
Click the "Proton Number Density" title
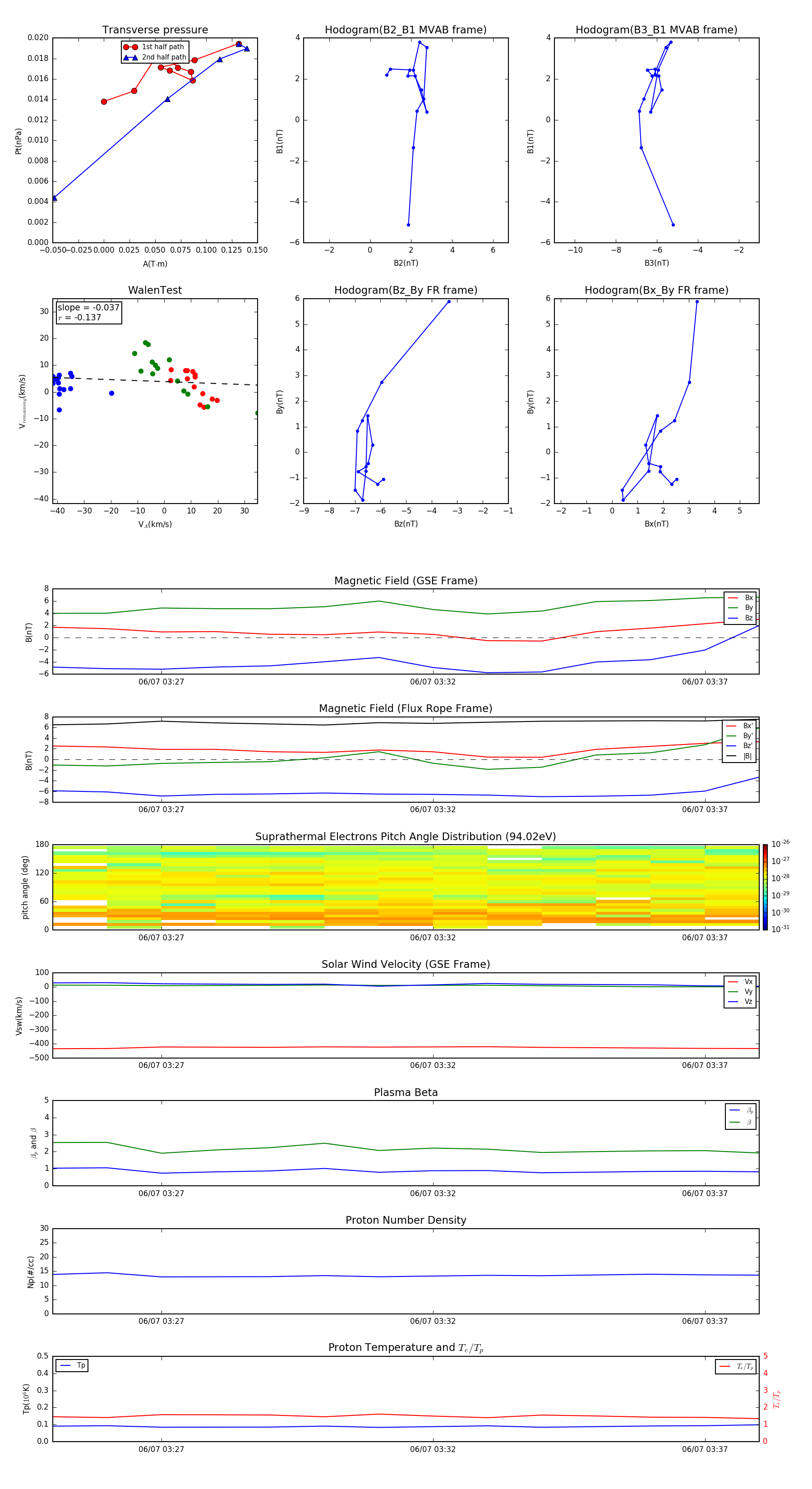point(406,1220)
